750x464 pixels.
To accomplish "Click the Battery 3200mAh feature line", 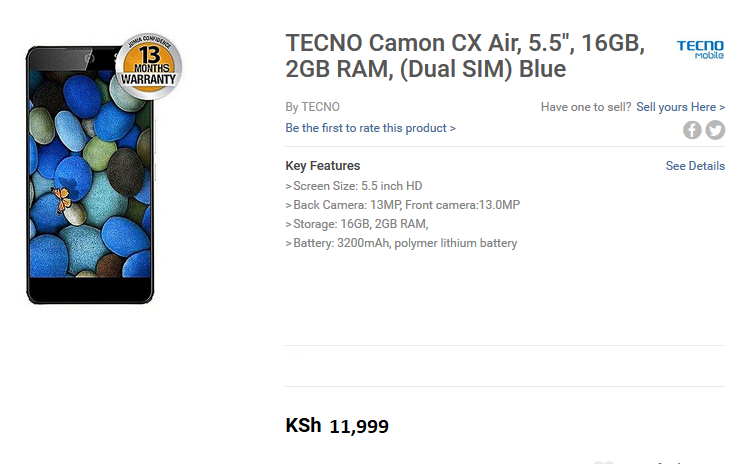I will [x=401, y=243].
